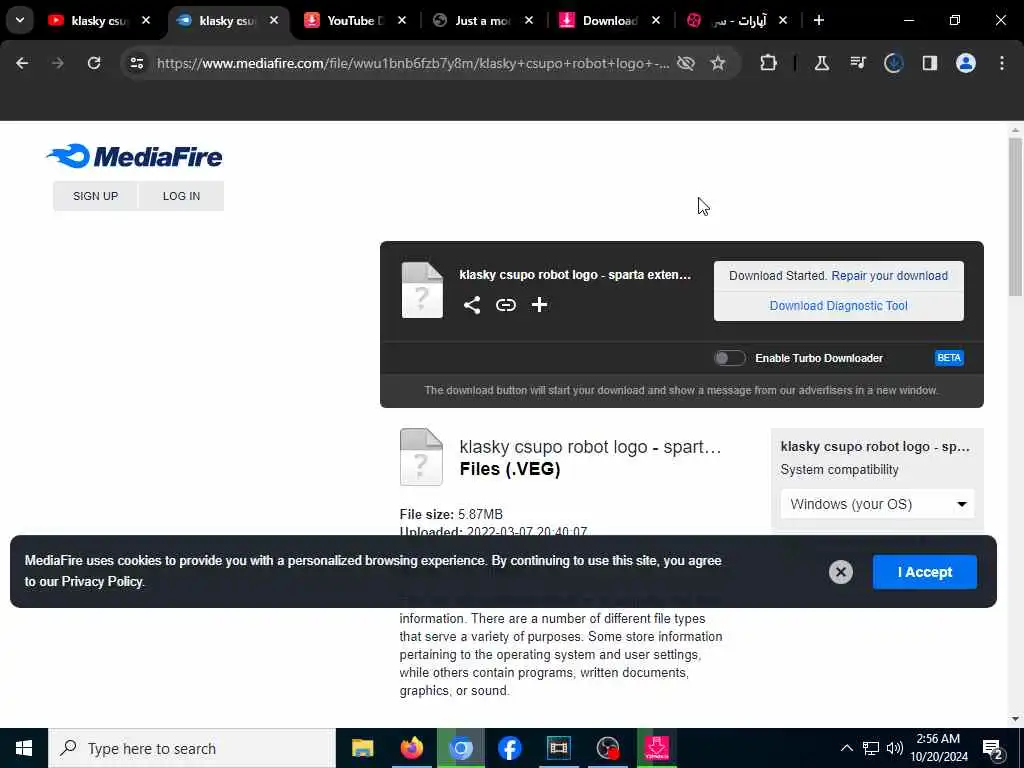Open tab search dropdown arrow

tap(20, 20)
